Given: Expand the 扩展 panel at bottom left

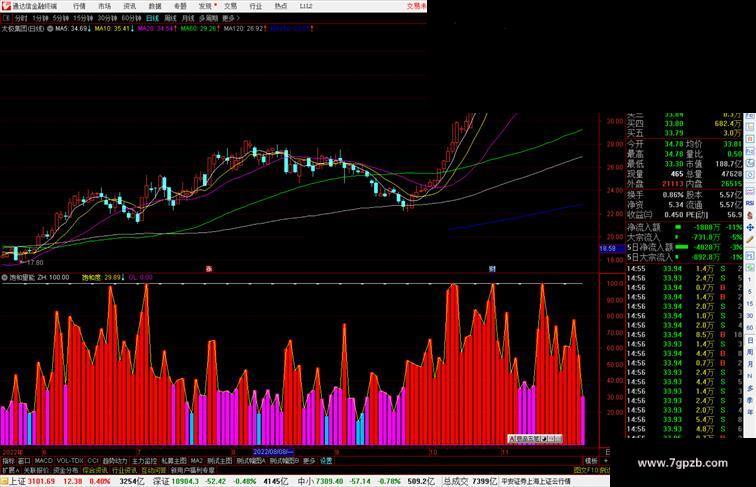Looking at the screenshot, I should click(10, 470).
